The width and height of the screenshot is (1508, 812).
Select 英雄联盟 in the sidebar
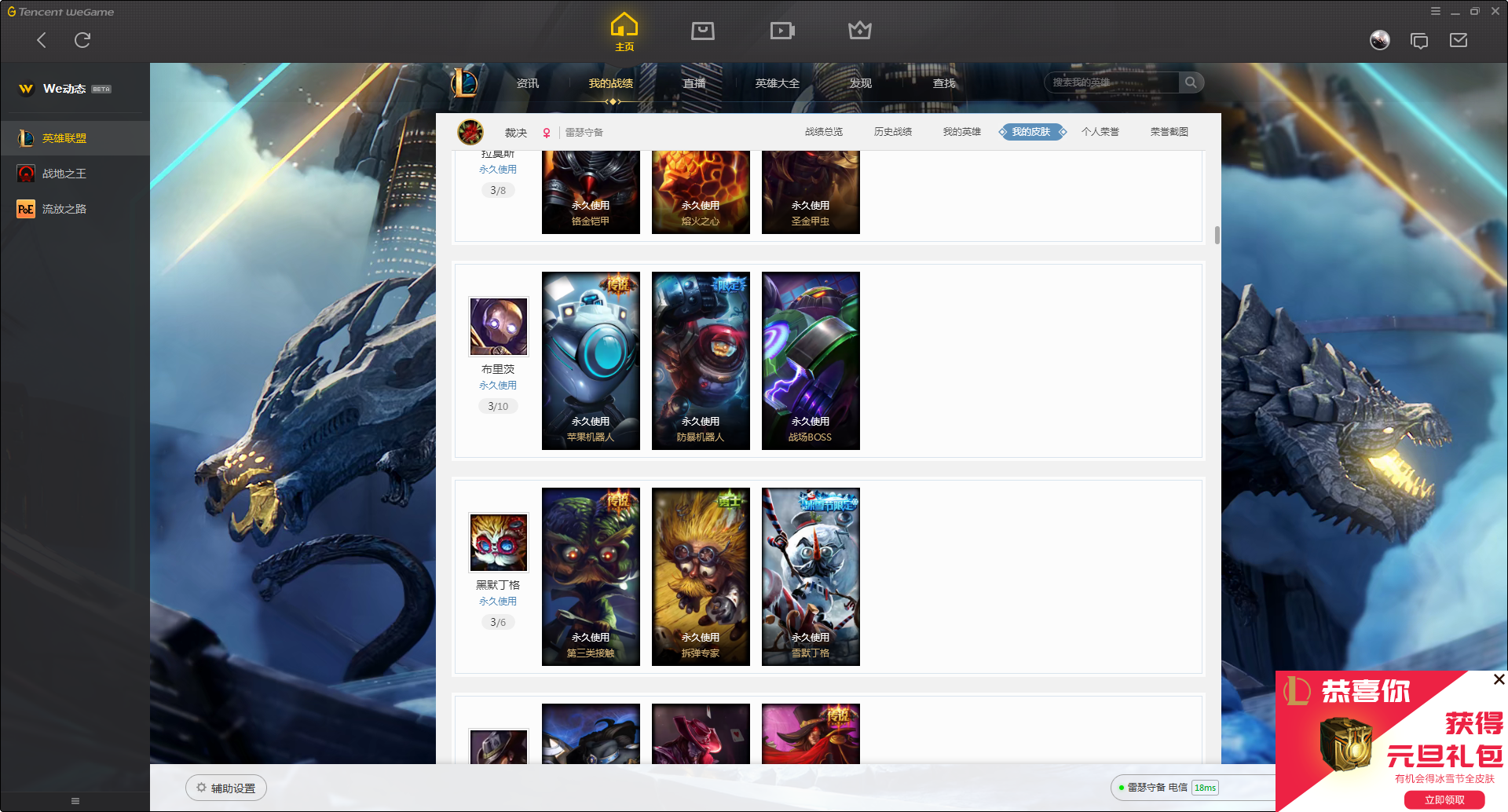point(75,138)
